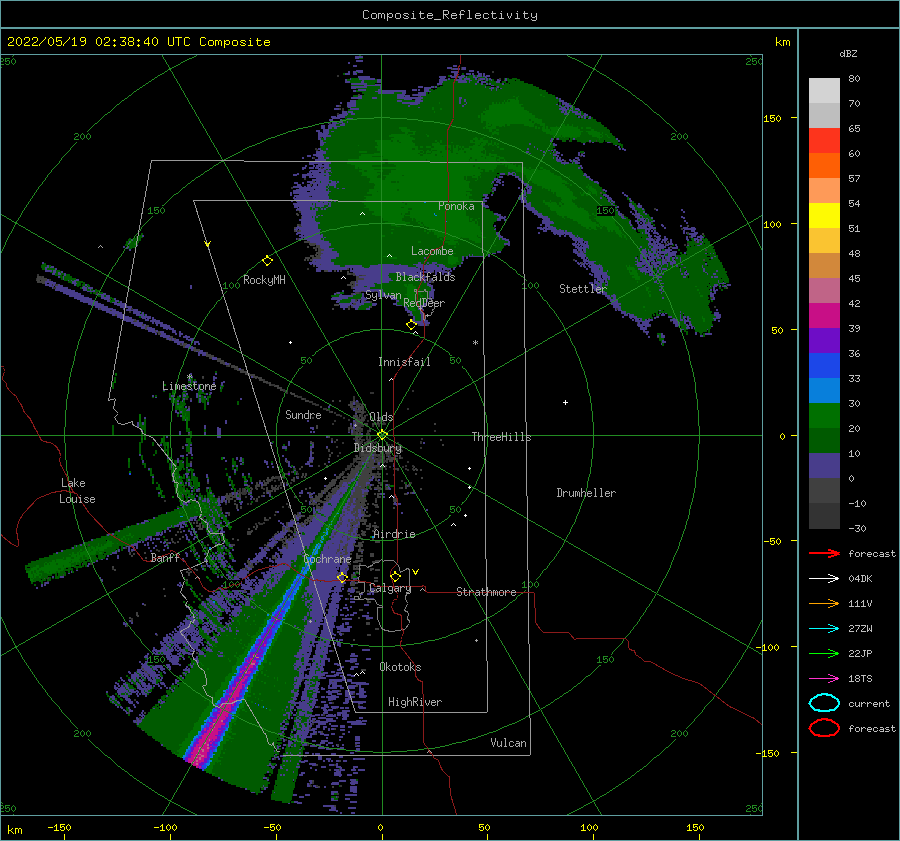This screenshot has width=900, height=841.
Task: Click the Vulcan town label
Action: click(x=509, y=743)
